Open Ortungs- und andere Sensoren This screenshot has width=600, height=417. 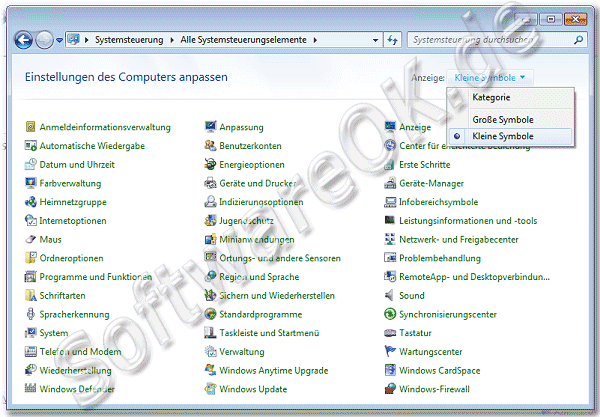pos(280,258)
